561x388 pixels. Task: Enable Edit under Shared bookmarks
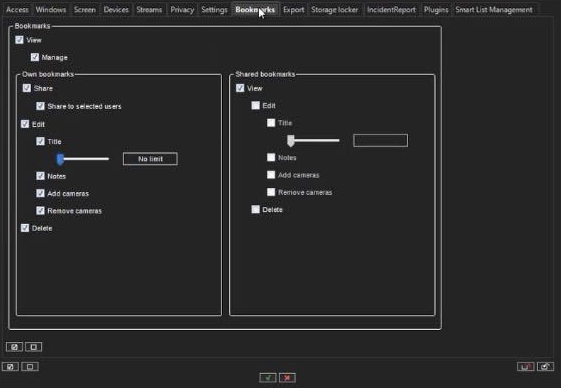(255, 105)
